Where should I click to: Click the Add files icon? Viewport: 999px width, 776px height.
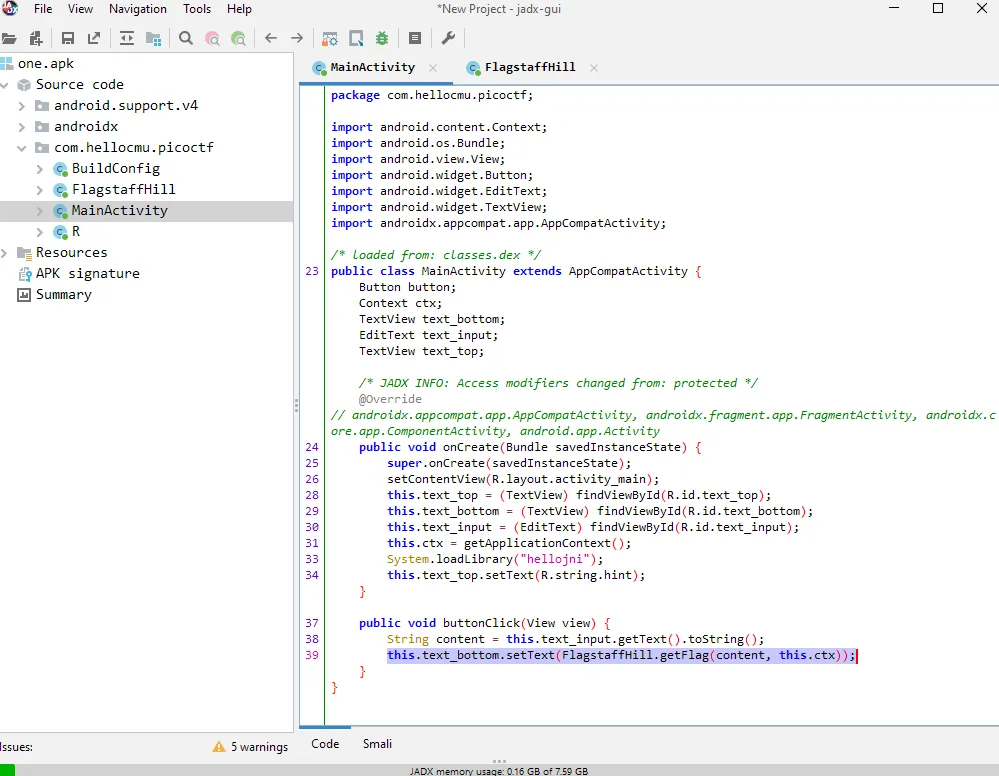click(36, 38)
